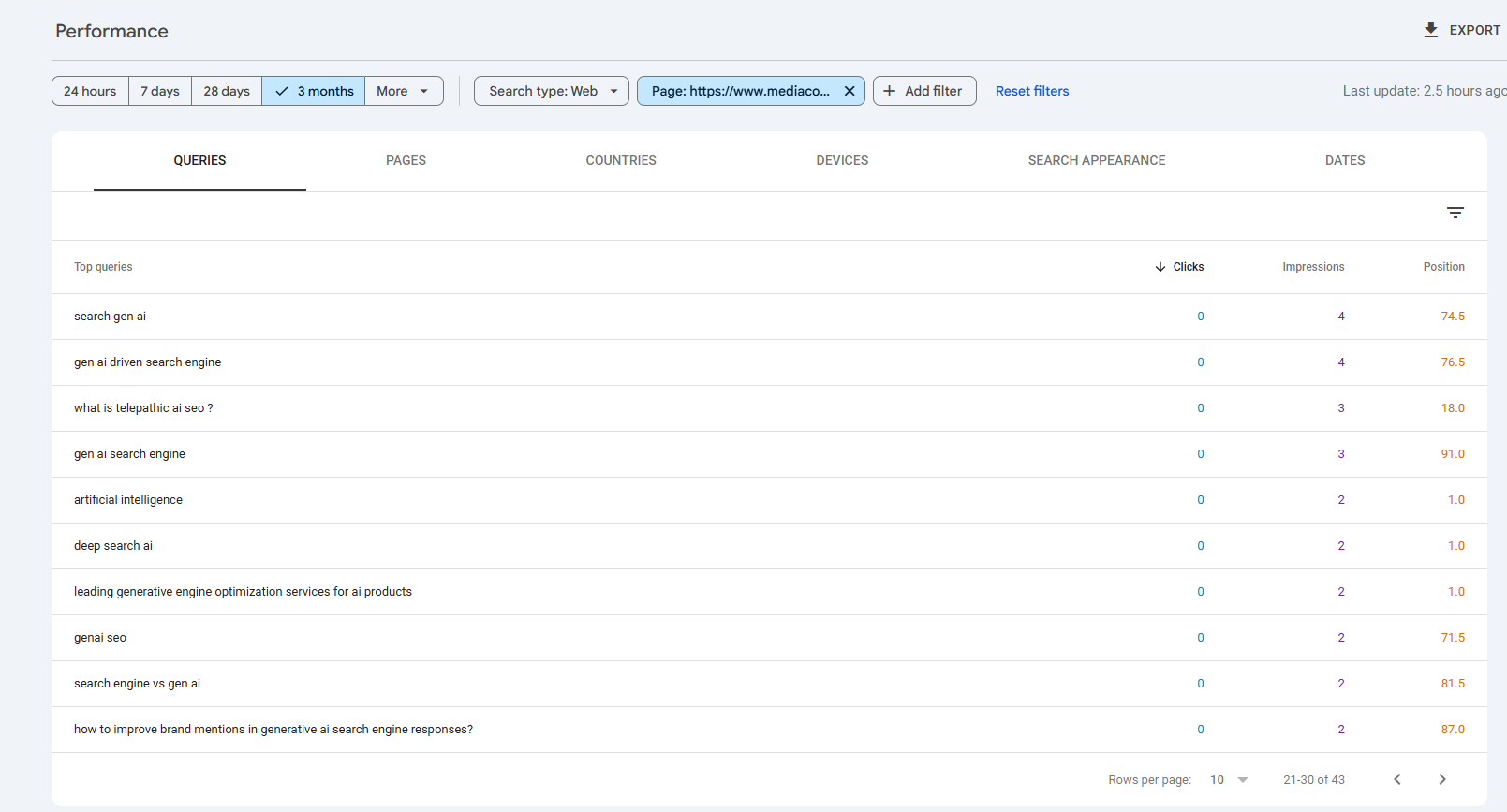The width and height of the screenshot is (1507, 812).
Task: Click position value 76.5
Action: 1453,362
